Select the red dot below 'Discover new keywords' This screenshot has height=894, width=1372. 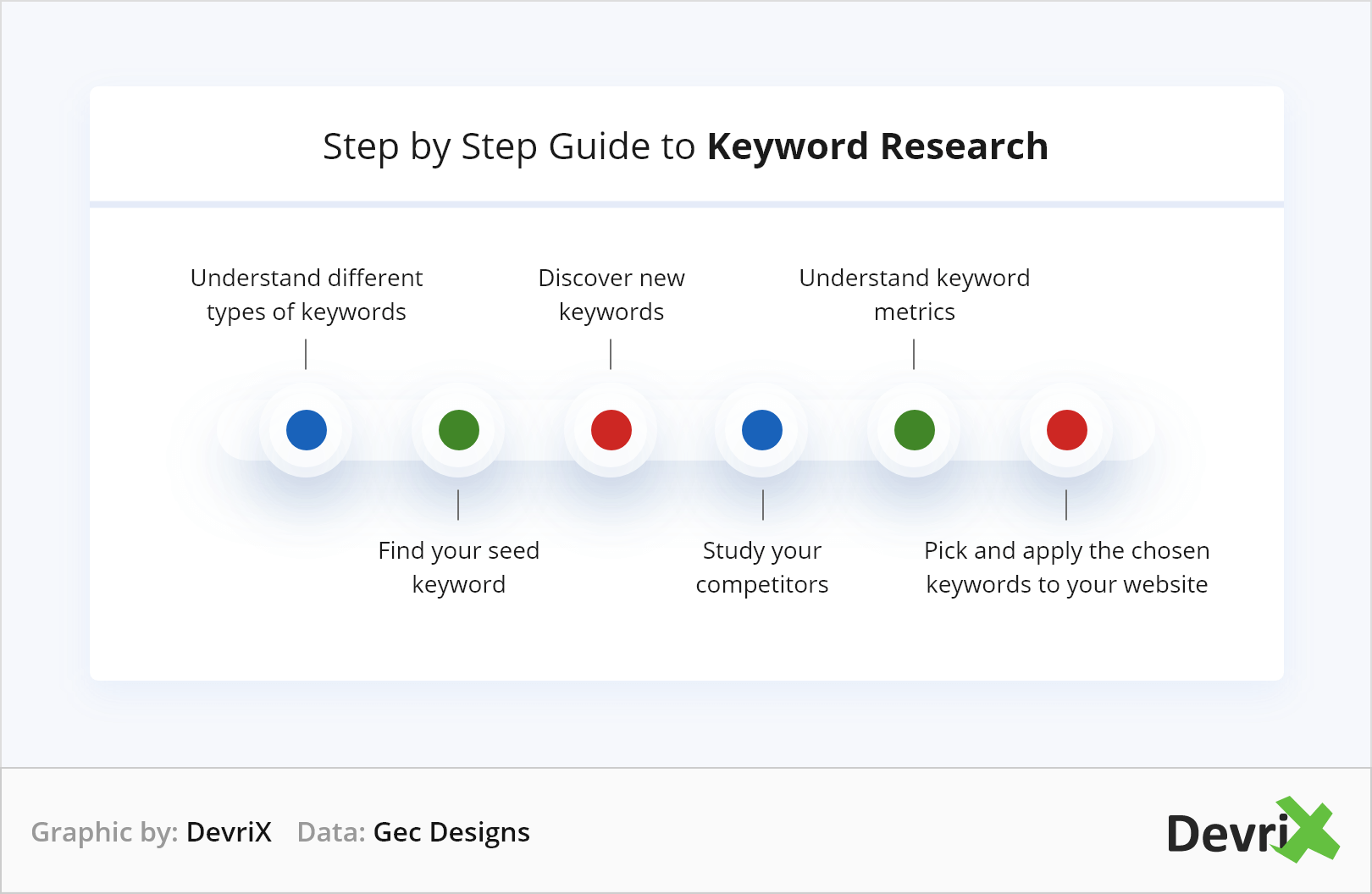pyautogui.click(x=611, y=430)
